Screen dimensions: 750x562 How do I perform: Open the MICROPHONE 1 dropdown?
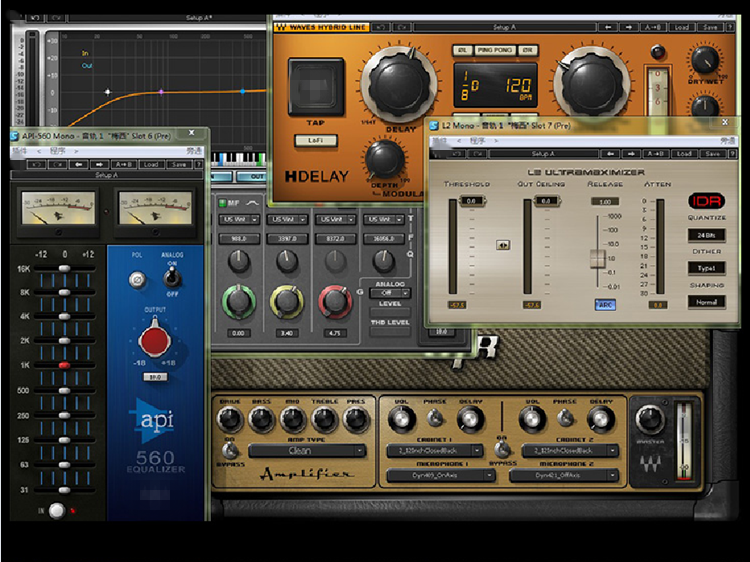coord(441,475)
